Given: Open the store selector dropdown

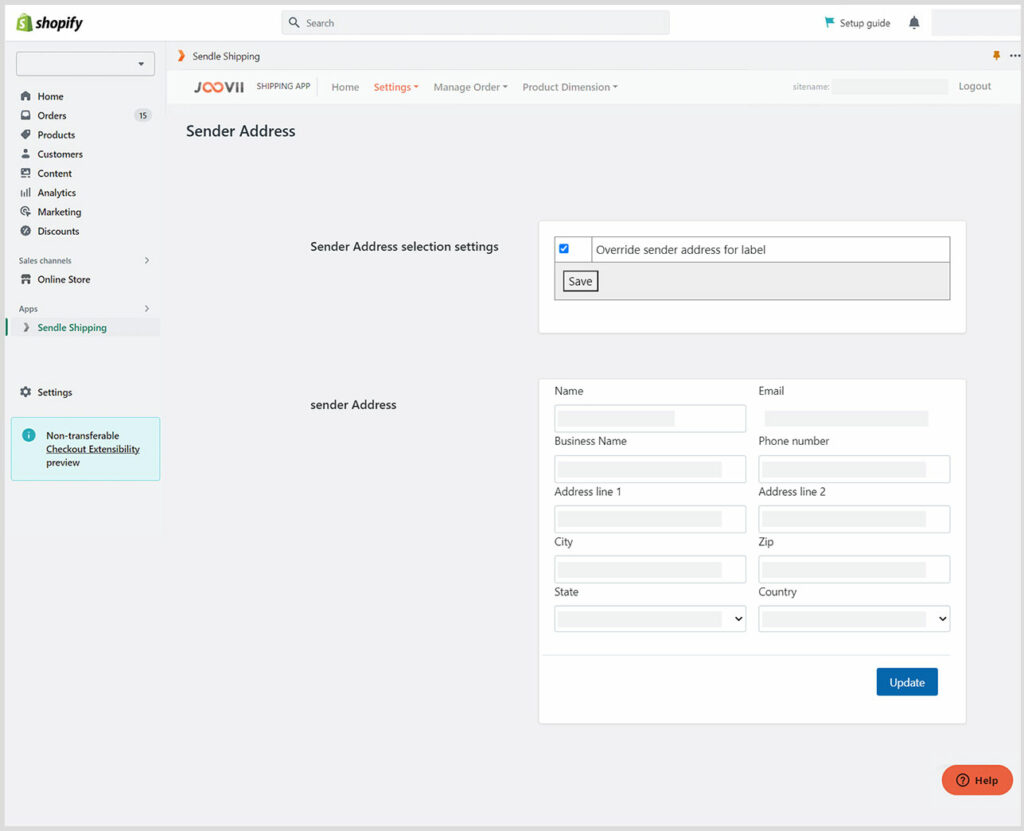Looking at the screenshot, I should (x=86, y=64).
